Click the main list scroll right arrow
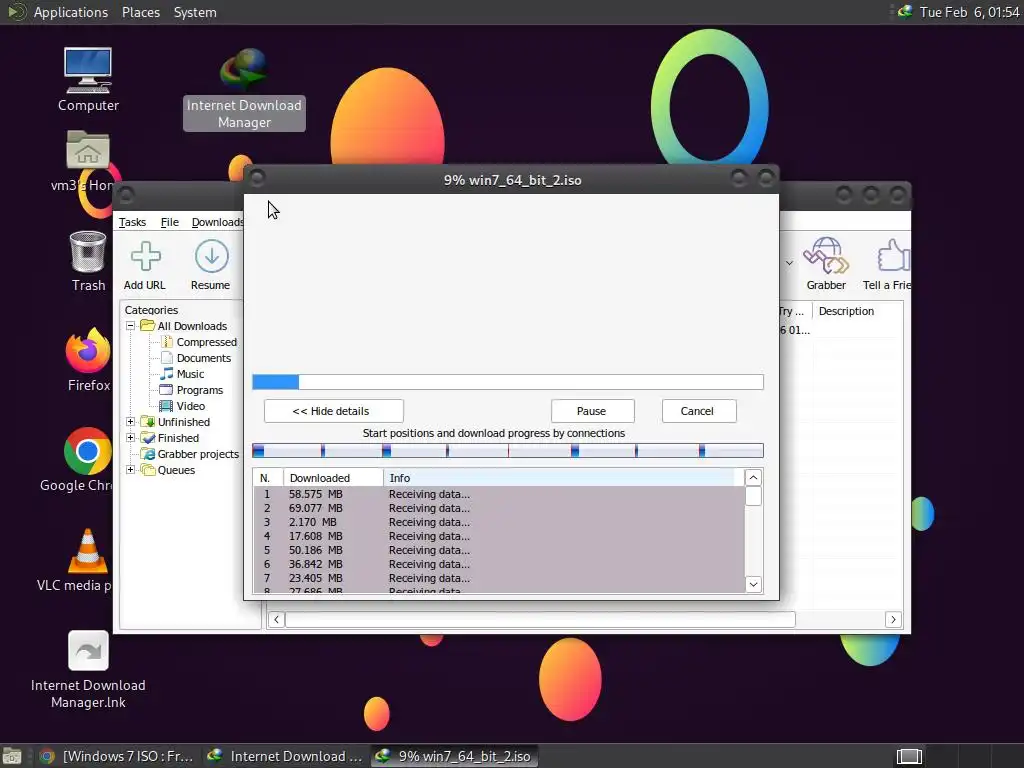This screenshot has width=1024, height=768. click(x=893, y=619)
